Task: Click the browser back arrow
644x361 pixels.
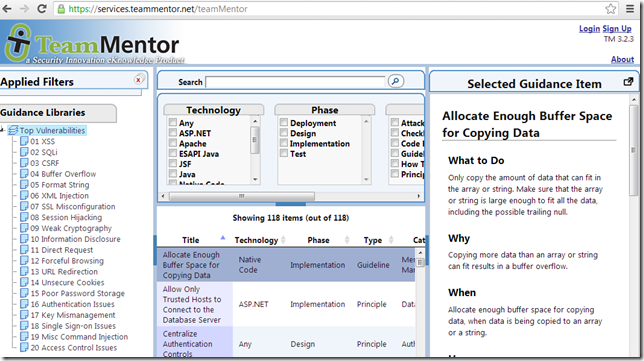Action: pos(7,9)
